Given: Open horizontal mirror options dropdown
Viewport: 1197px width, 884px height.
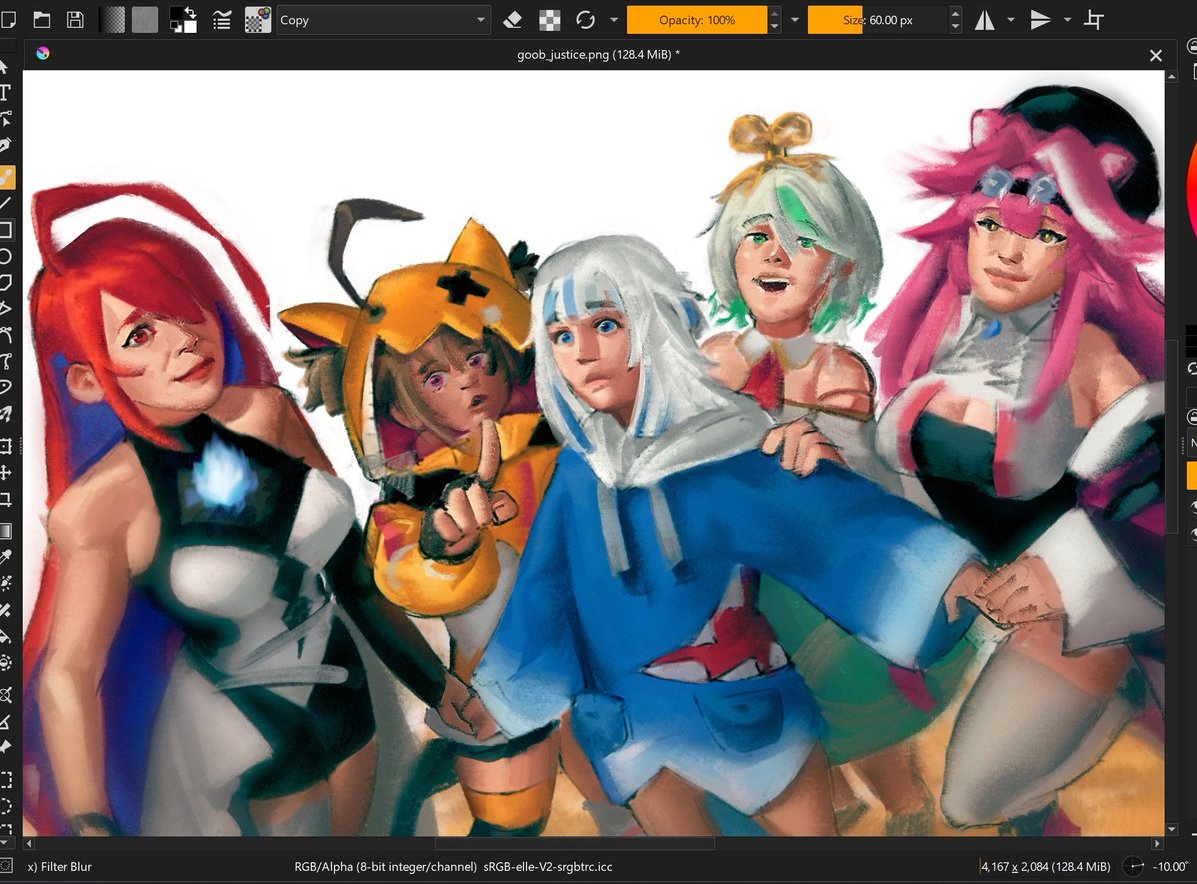Looking at the screenshot, I should coord(1011,20).
